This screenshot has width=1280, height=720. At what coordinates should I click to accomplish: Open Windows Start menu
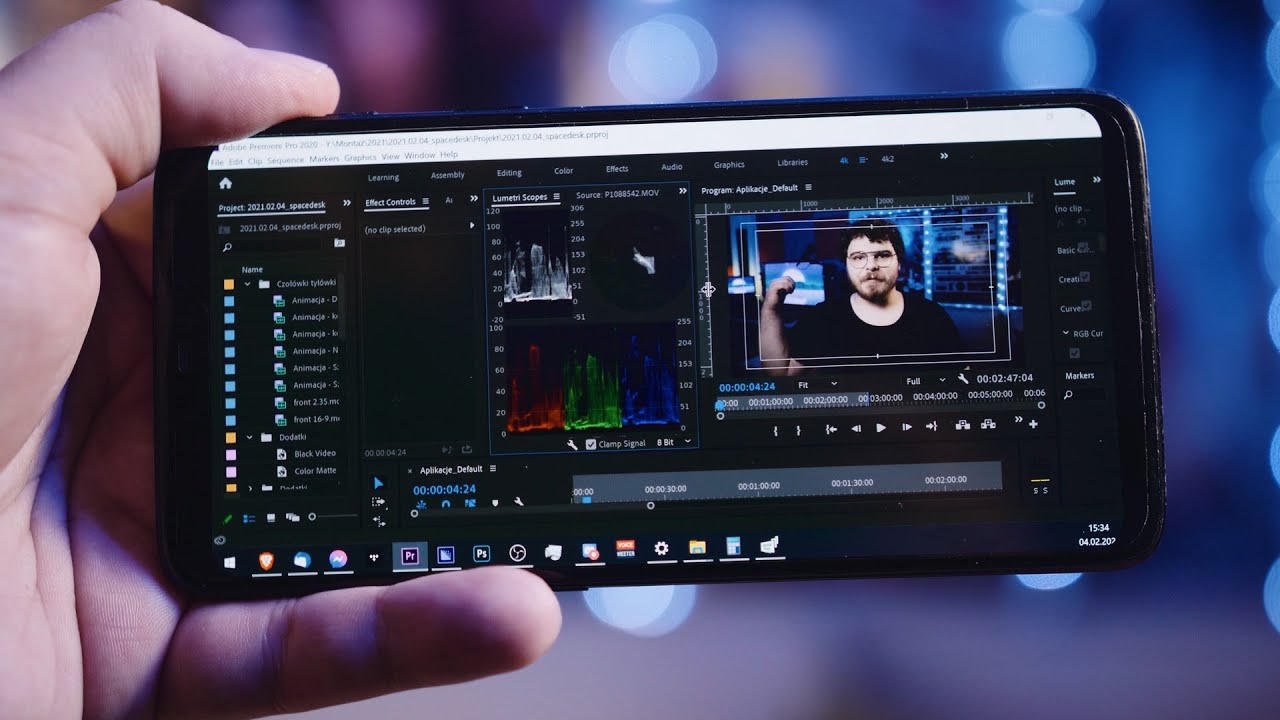click(229, 563)
